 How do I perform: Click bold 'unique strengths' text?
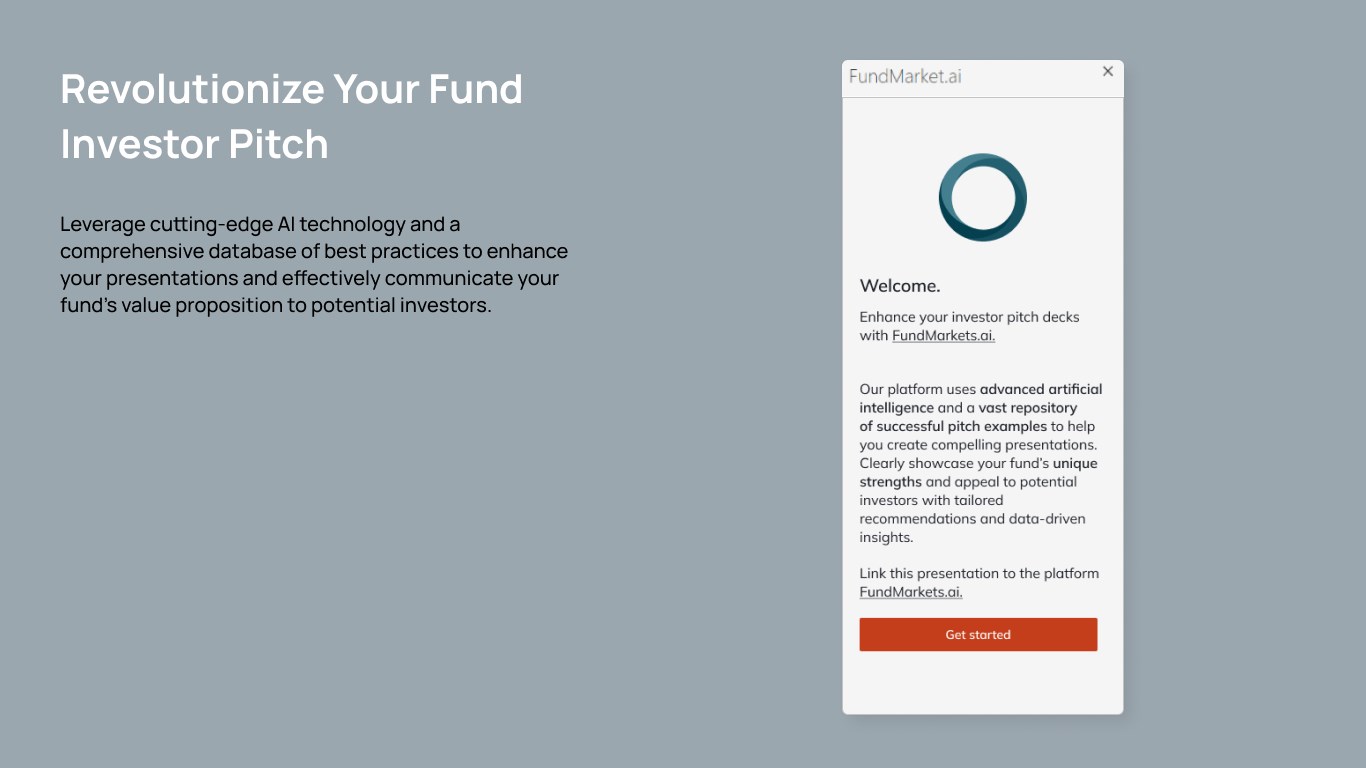pyautogui.click(x=1074, y=464)
